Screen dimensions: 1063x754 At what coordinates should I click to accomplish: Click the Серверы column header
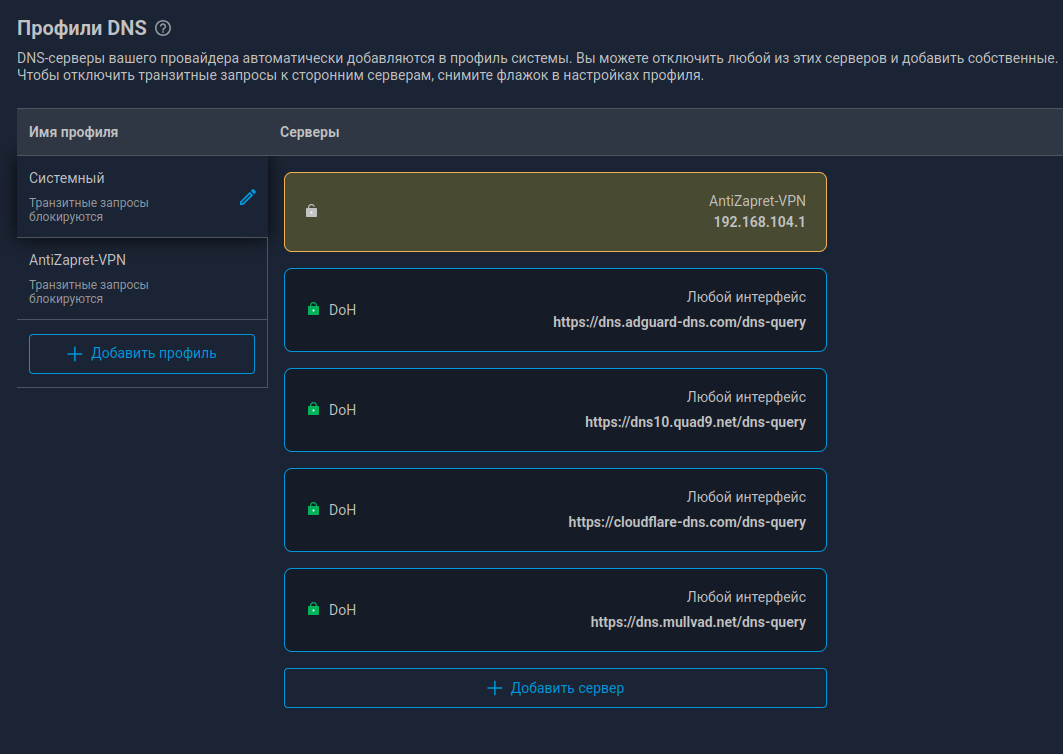click(310, 132)
